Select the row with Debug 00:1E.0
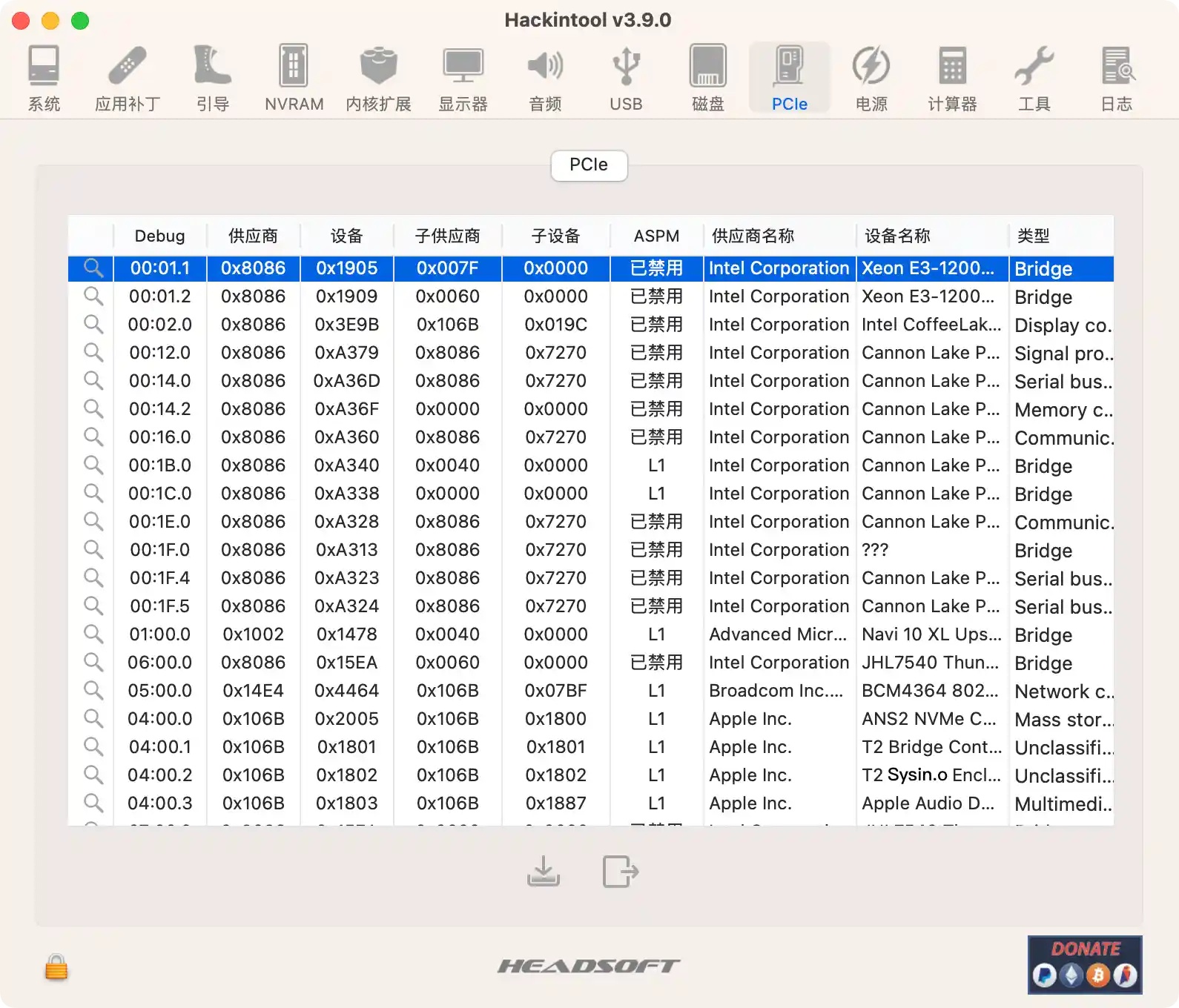Image resolution: width=1179 pixels, height=1008 pixels. (x=591, y=521)
